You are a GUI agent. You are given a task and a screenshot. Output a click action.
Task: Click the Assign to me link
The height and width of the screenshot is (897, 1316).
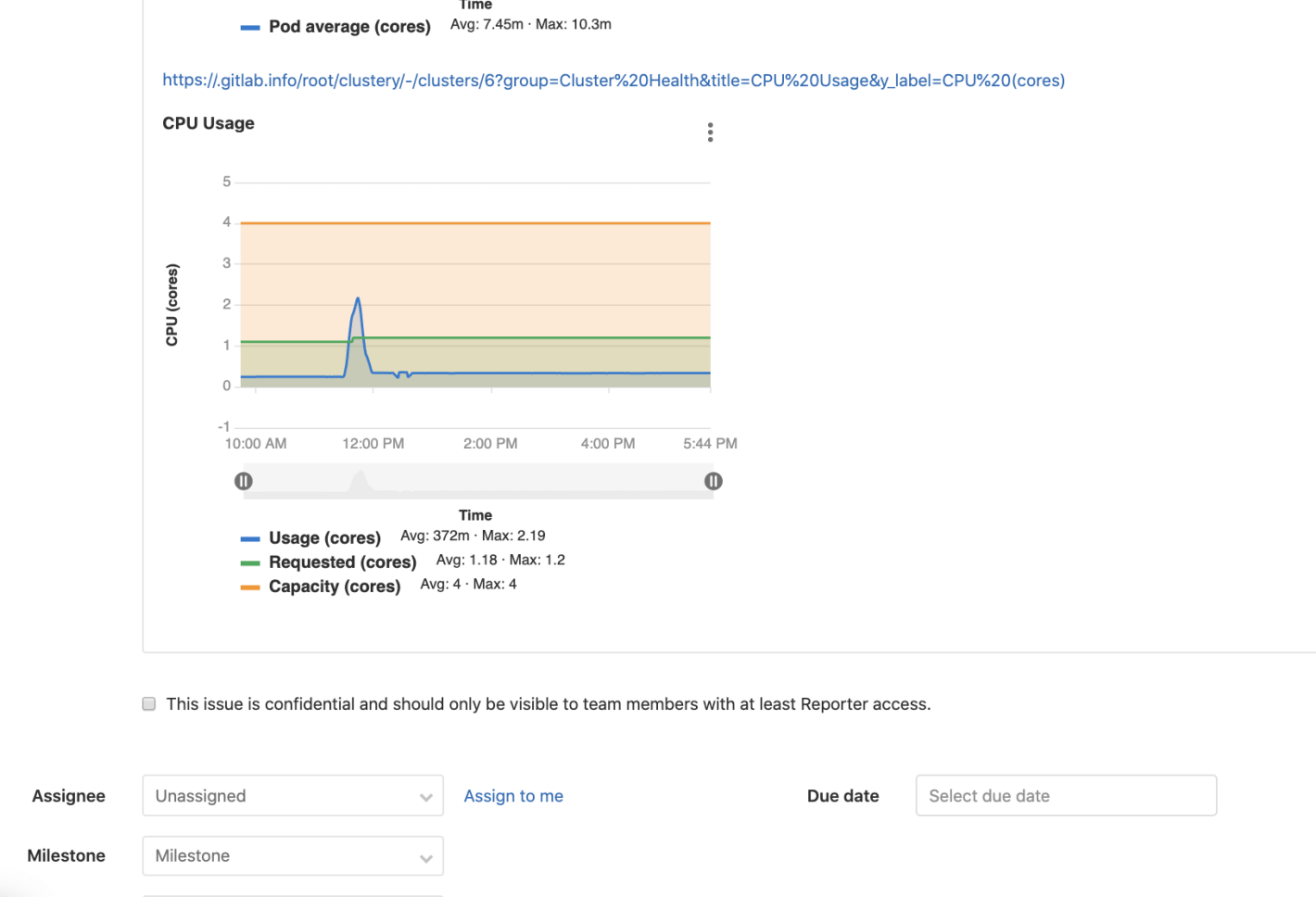point(513,795)
